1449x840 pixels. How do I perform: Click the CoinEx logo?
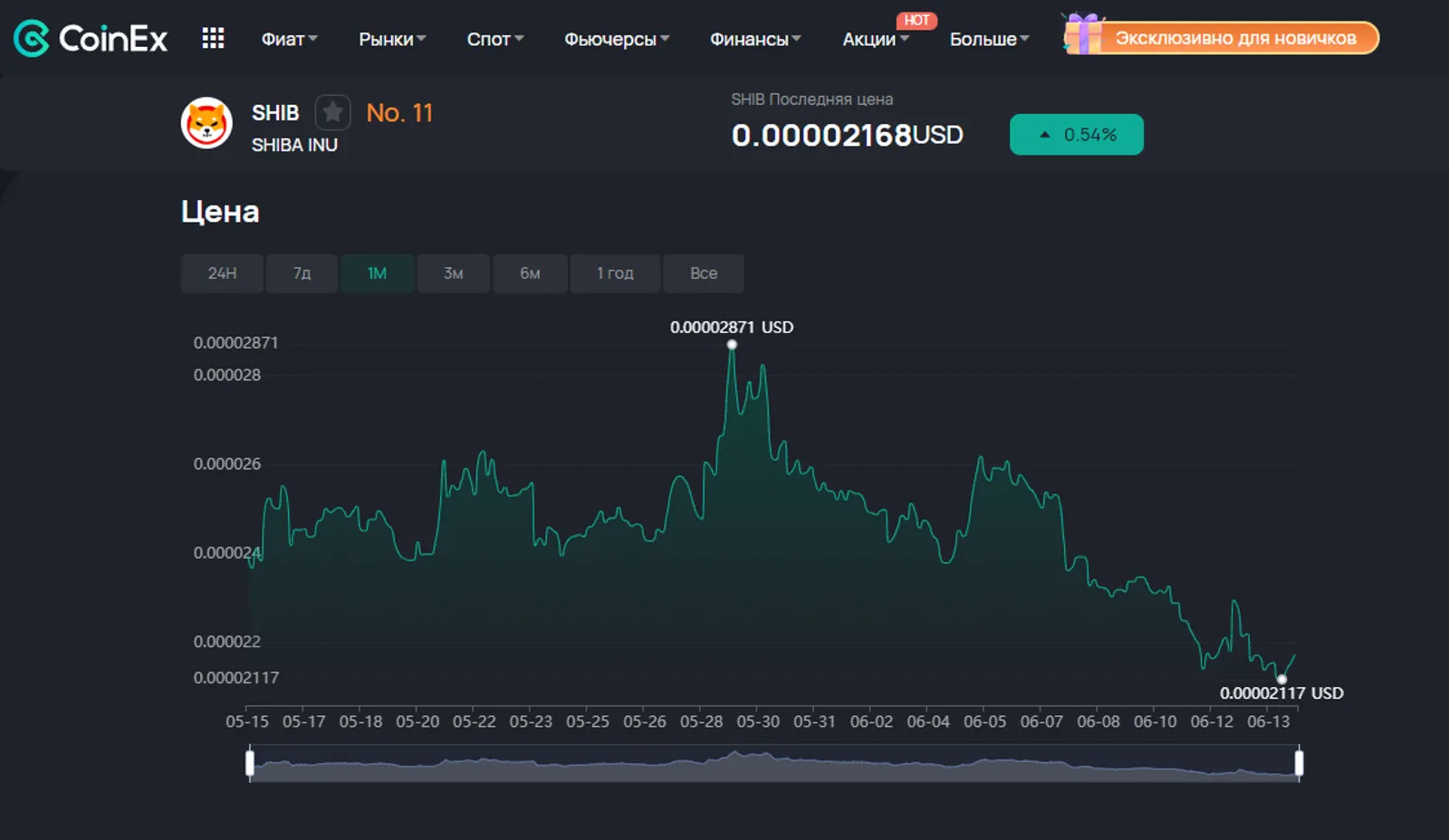coord(91,38)
